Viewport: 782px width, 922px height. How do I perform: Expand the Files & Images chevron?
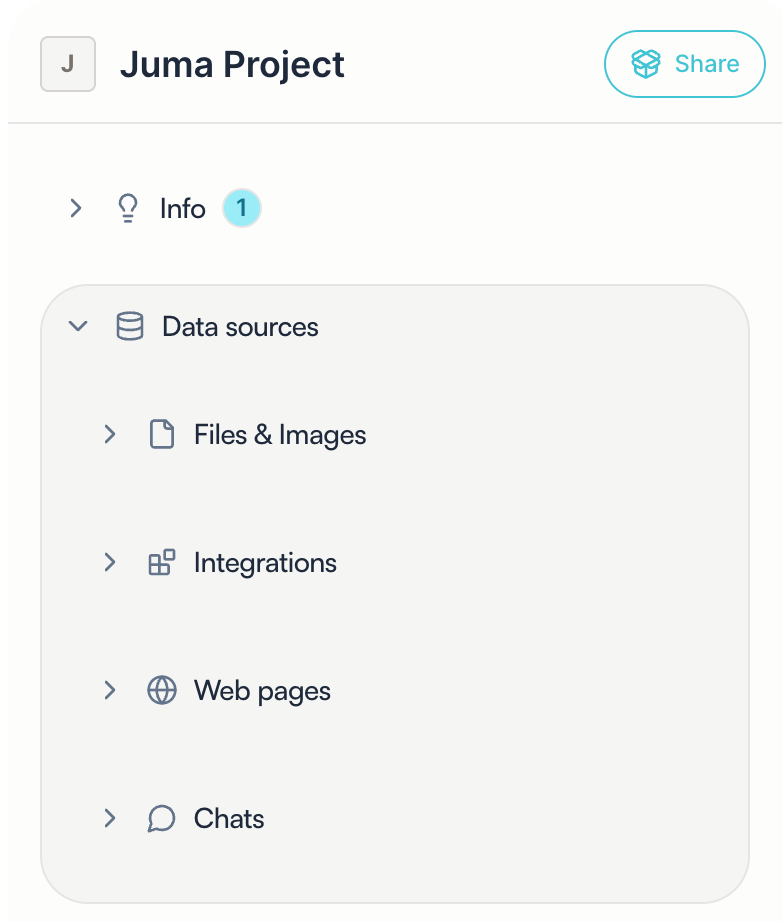[x=110, y=435]
